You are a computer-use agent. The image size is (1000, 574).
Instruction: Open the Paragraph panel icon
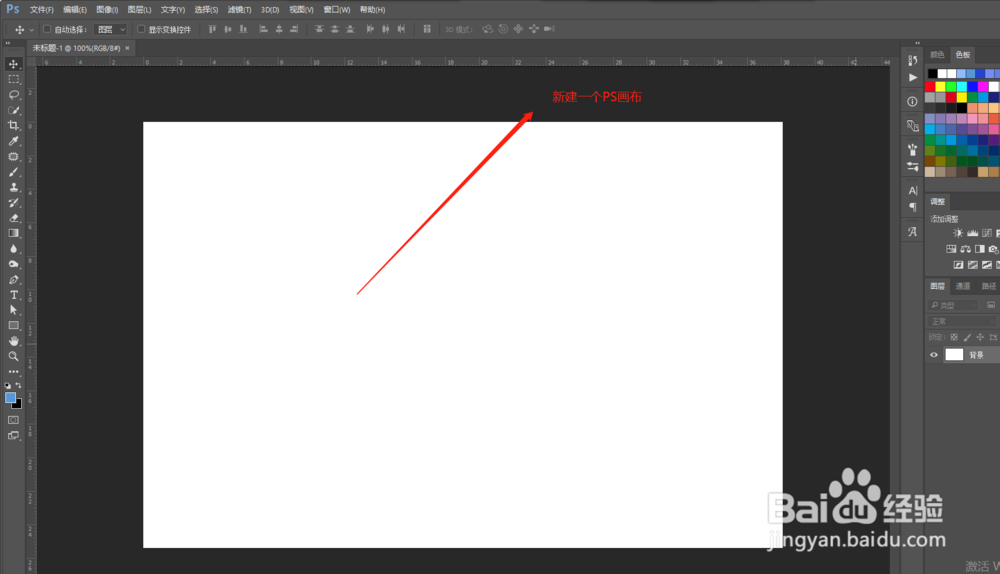[913, 207]
